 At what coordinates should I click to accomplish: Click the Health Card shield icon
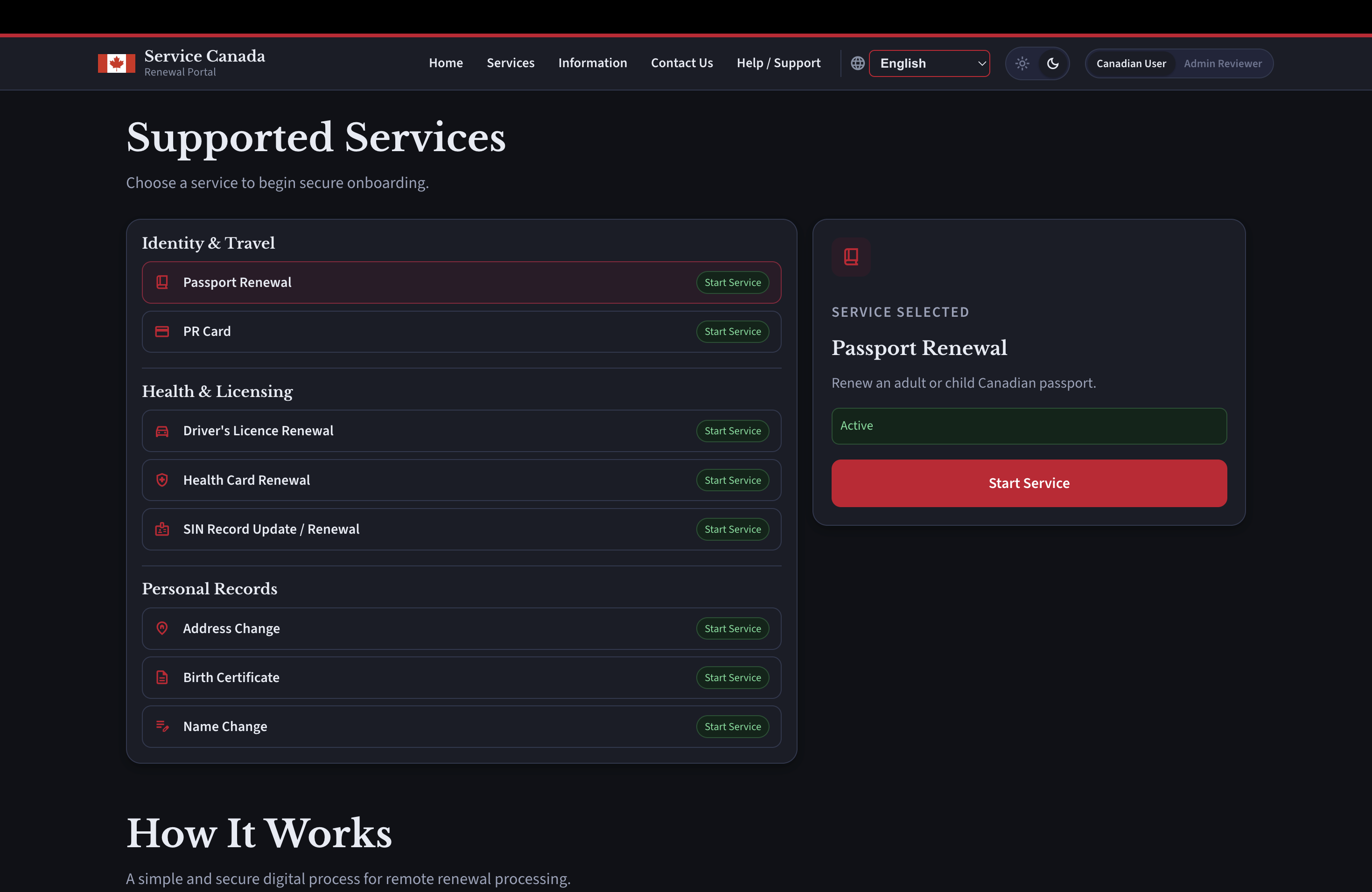(x=162, y=480)
